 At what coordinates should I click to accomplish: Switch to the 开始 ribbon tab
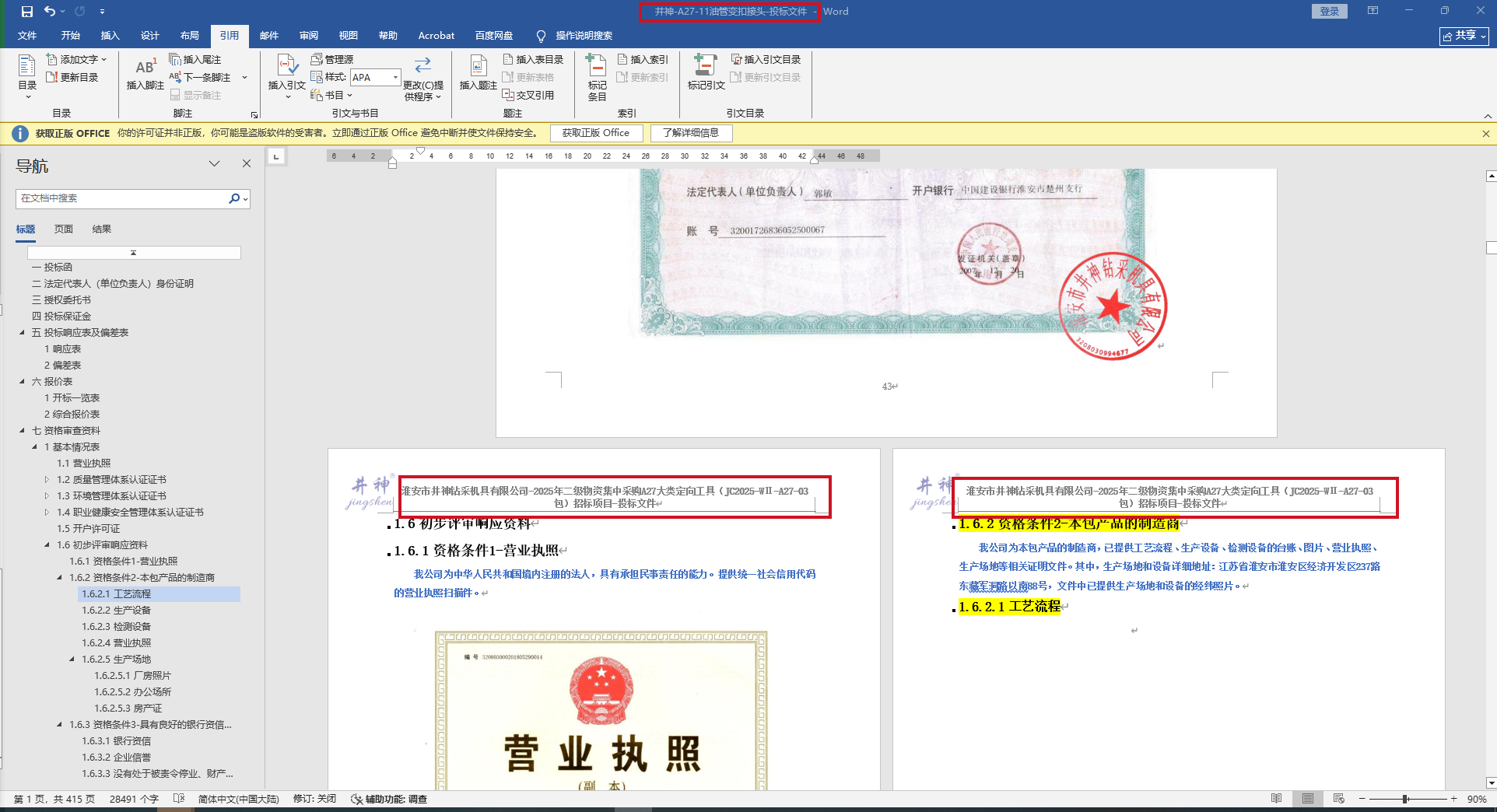tap(71, 36)
